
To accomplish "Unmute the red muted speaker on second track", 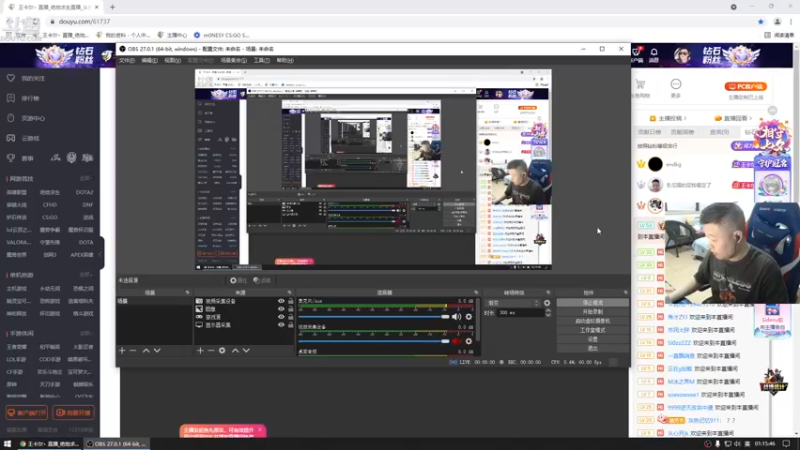I will (x=456, y=341).
